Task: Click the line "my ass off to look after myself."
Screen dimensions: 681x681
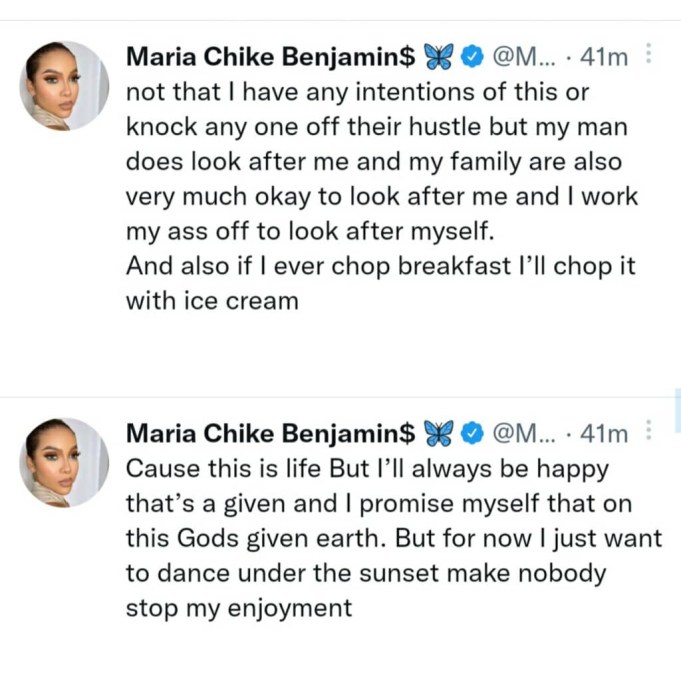Action: [311, 231]
